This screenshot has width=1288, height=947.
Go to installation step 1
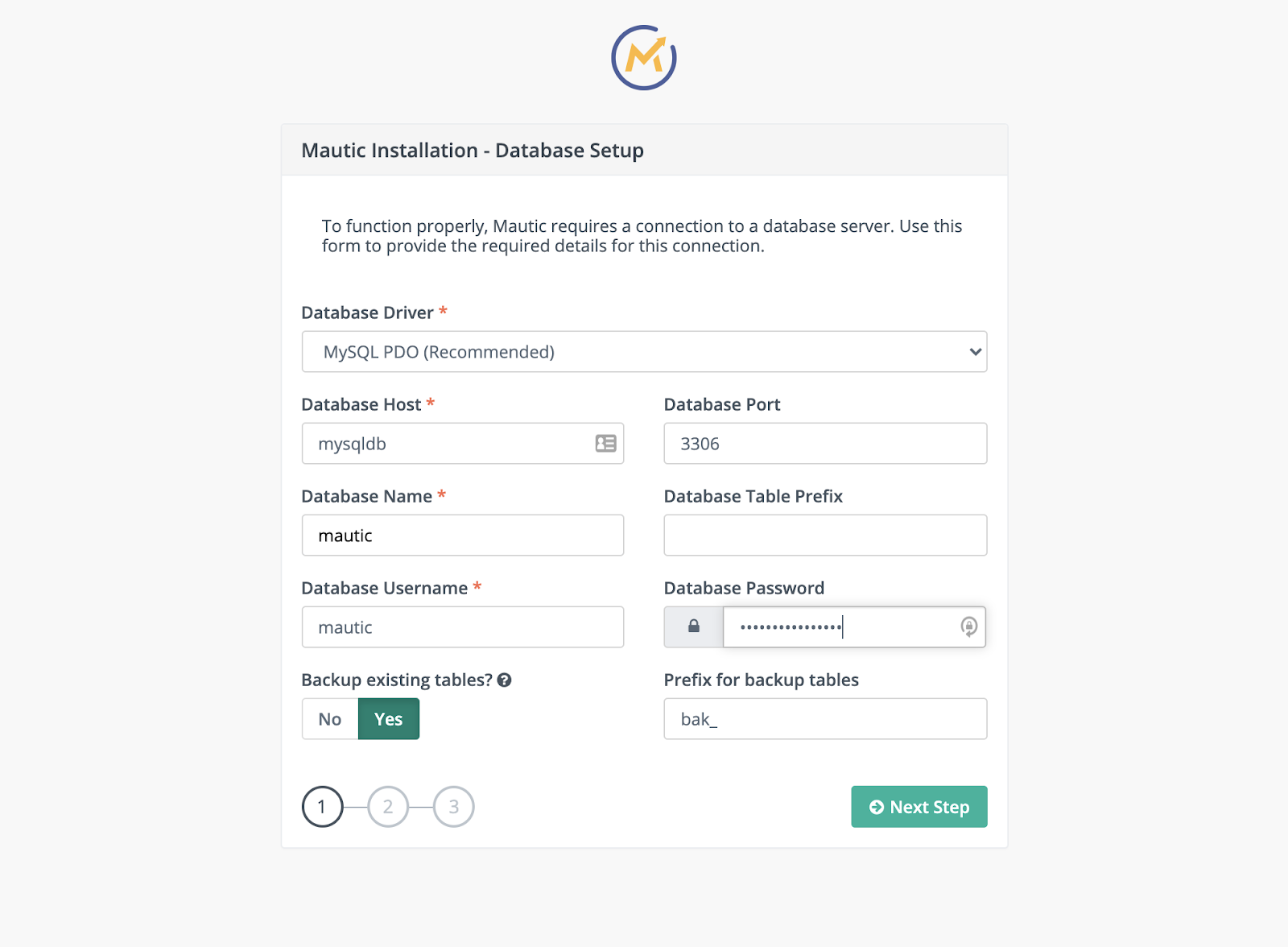322,807
